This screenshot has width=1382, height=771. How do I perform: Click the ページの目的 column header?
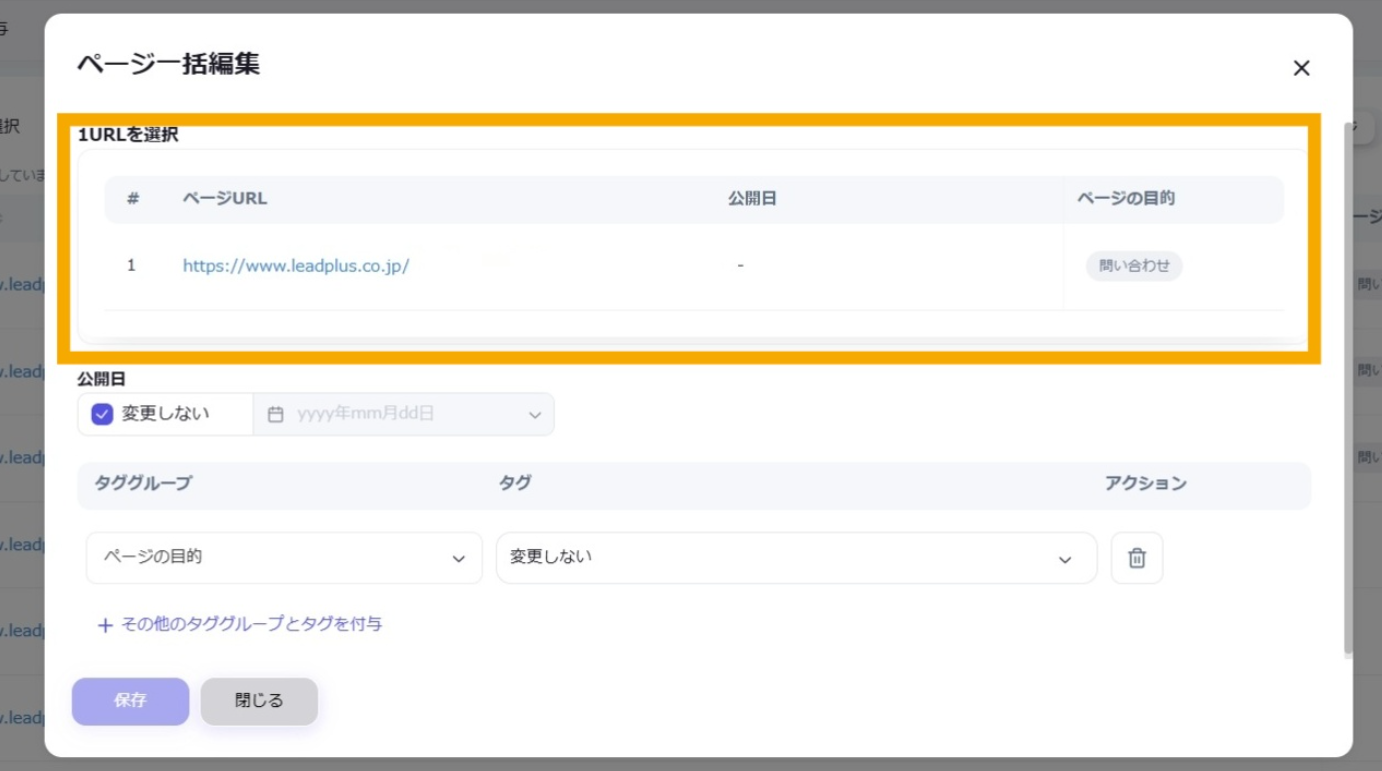coord(1125,198)
